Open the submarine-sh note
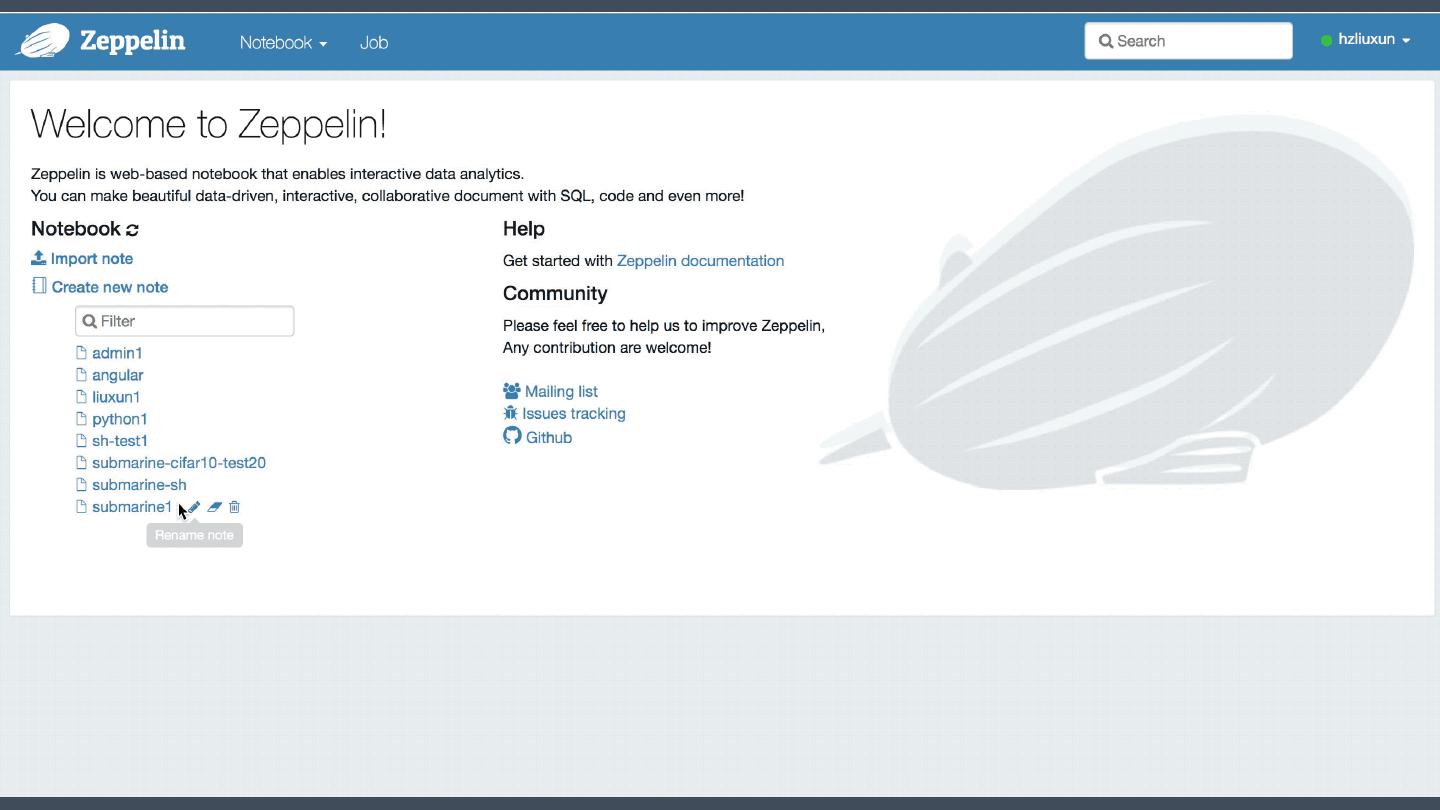1440x810 pixels. coord(139,485)
